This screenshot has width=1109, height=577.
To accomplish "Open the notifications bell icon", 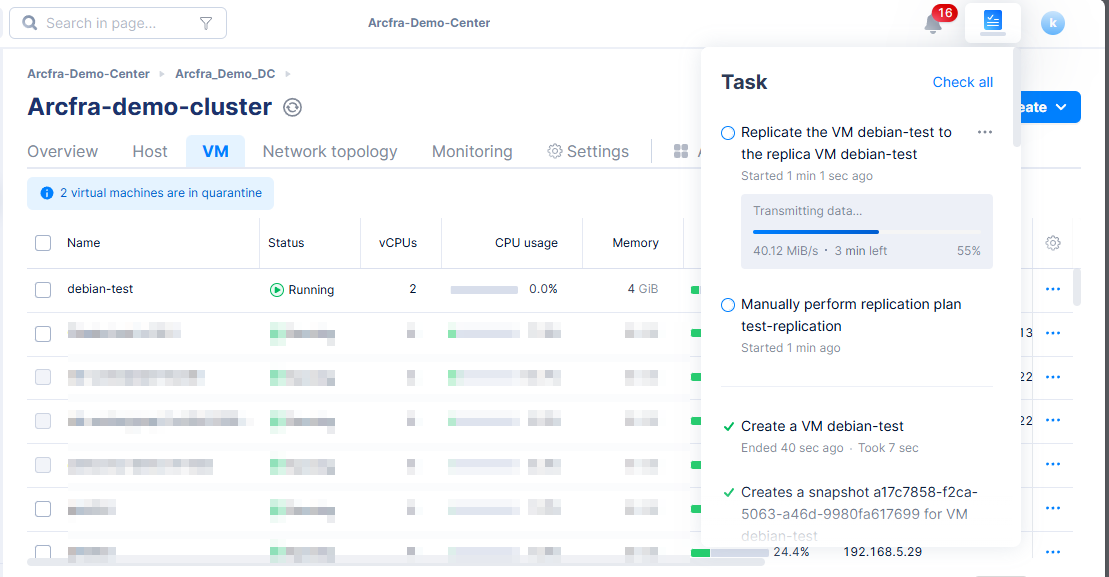I will 933,24.
